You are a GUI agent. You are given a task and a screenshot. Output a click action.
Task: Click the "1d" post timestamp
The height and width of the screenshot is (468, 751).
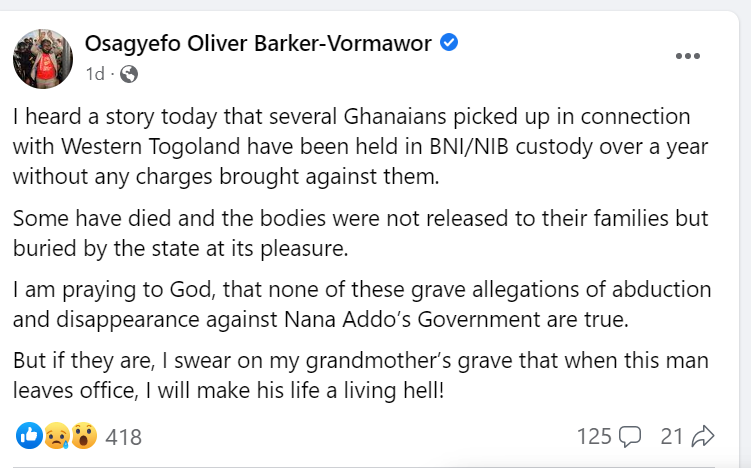(x=95, y=74)
